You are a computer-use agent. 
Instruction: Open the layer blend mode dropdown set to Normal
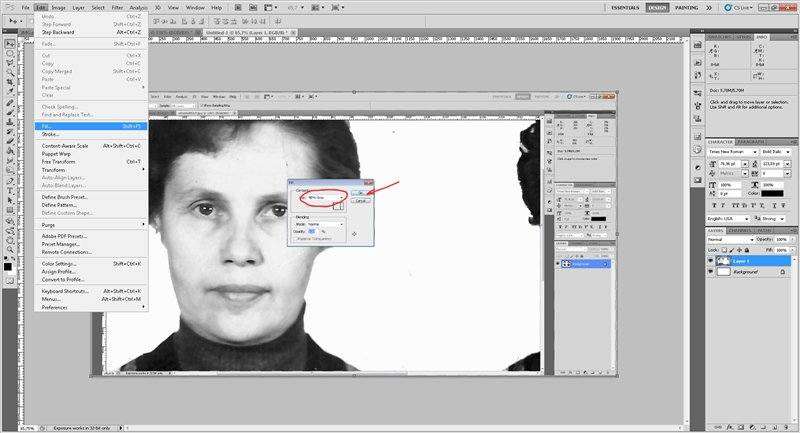point(728,240)
